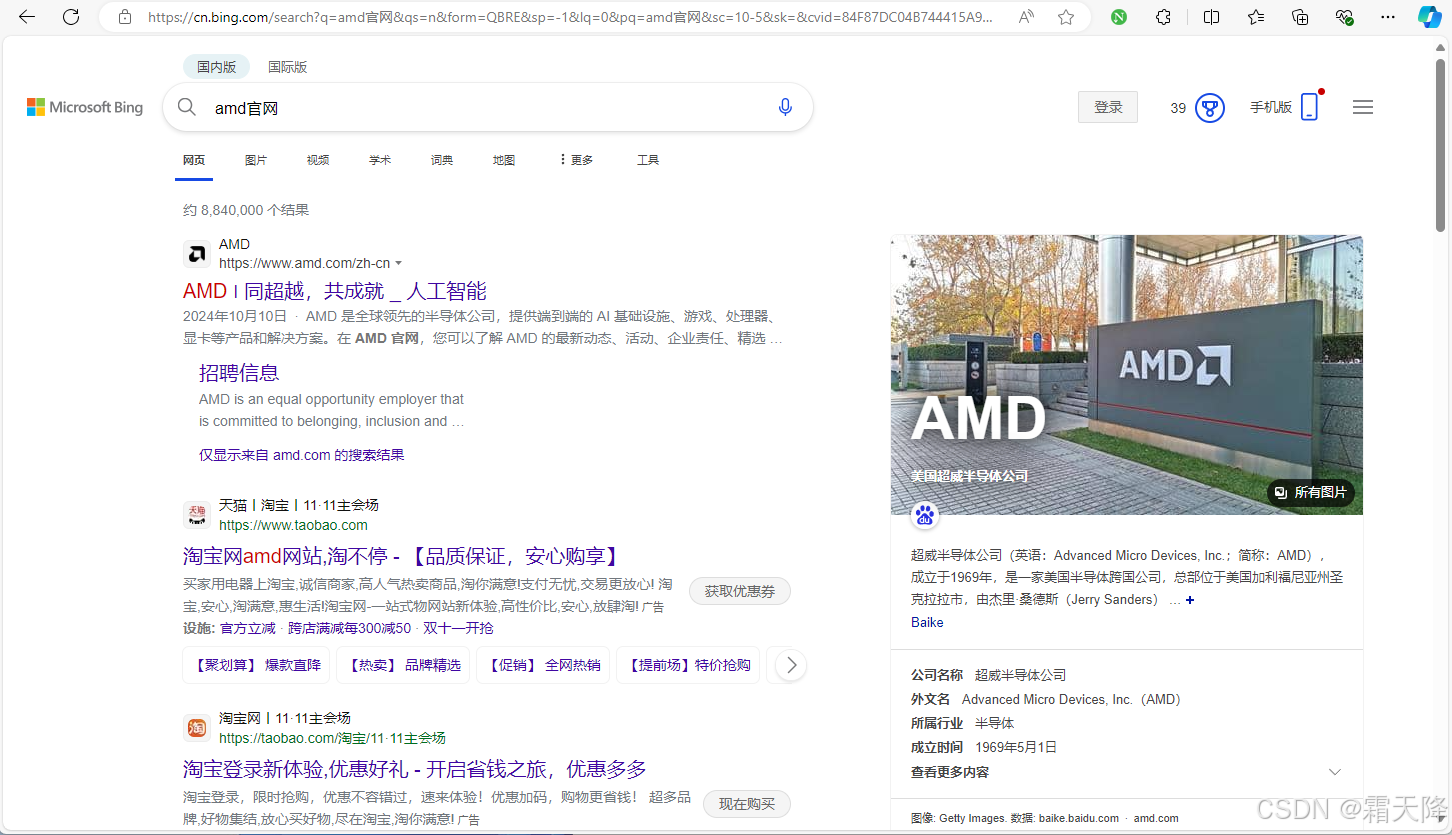Expand 查看更多内容 chevron
1452x835 pixels.
1334,772
